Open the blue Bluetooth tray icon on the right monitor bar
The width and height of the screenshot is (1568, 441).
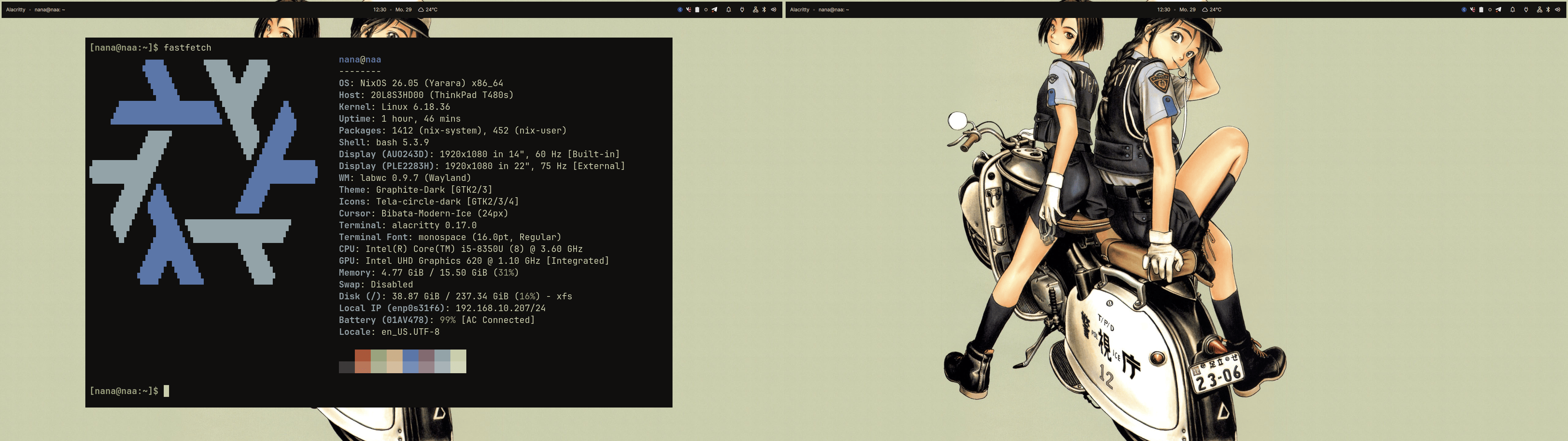coord(1464,10)
